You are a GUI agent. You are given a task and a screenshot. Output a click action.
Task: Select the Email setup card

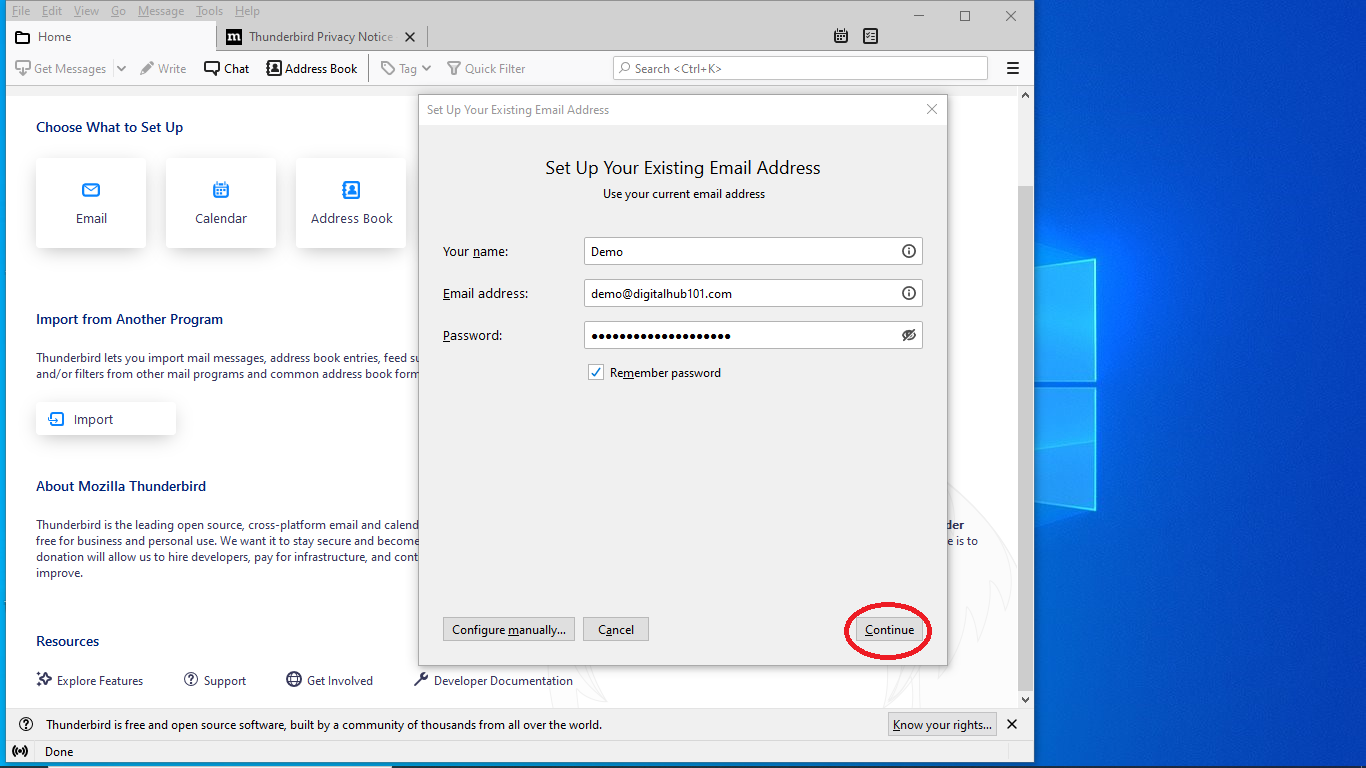(x=91, y=203)
